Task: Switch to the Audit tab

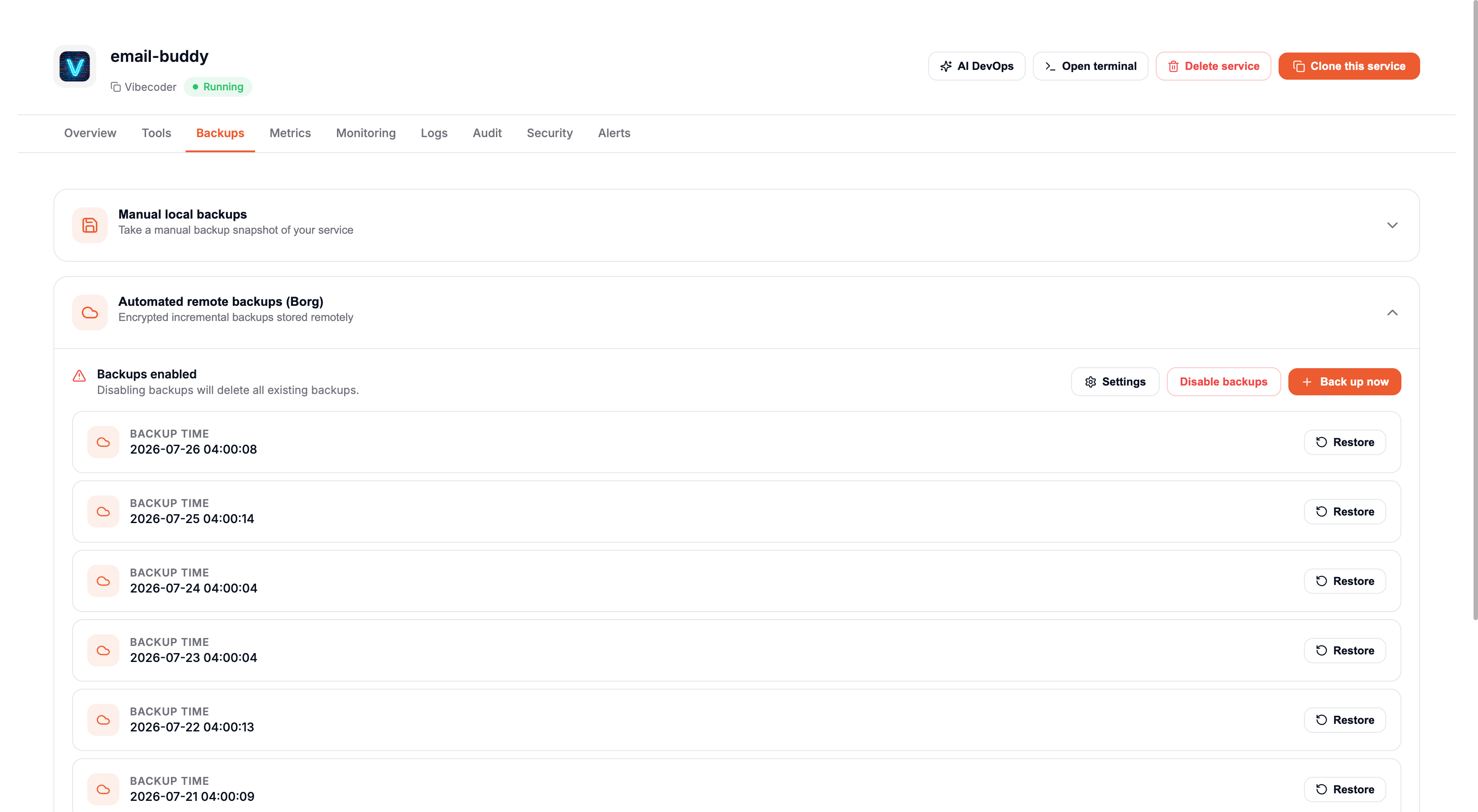Action: [487, 133]
